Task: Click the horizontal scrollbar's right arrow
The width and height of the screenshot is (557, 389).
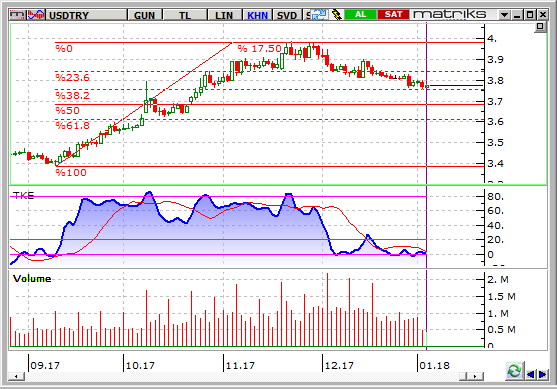Action: (476, 376)
